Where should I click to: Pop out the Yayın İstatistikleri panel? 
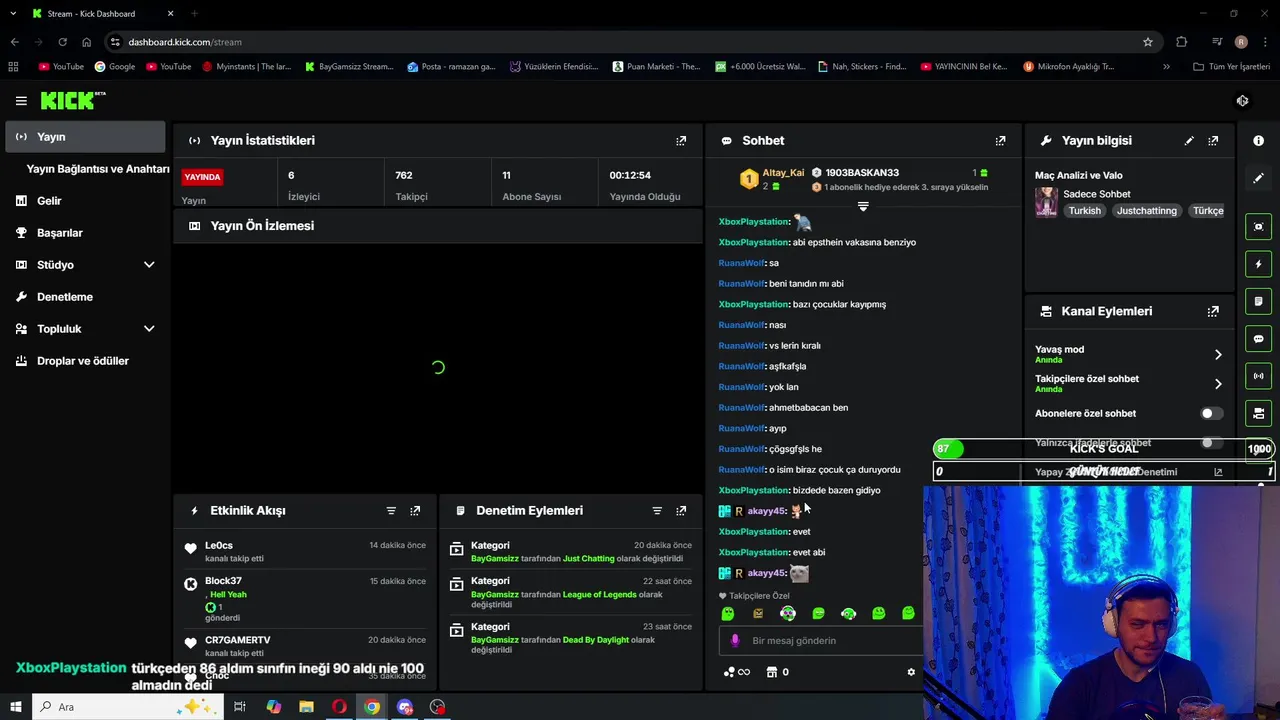681,141
